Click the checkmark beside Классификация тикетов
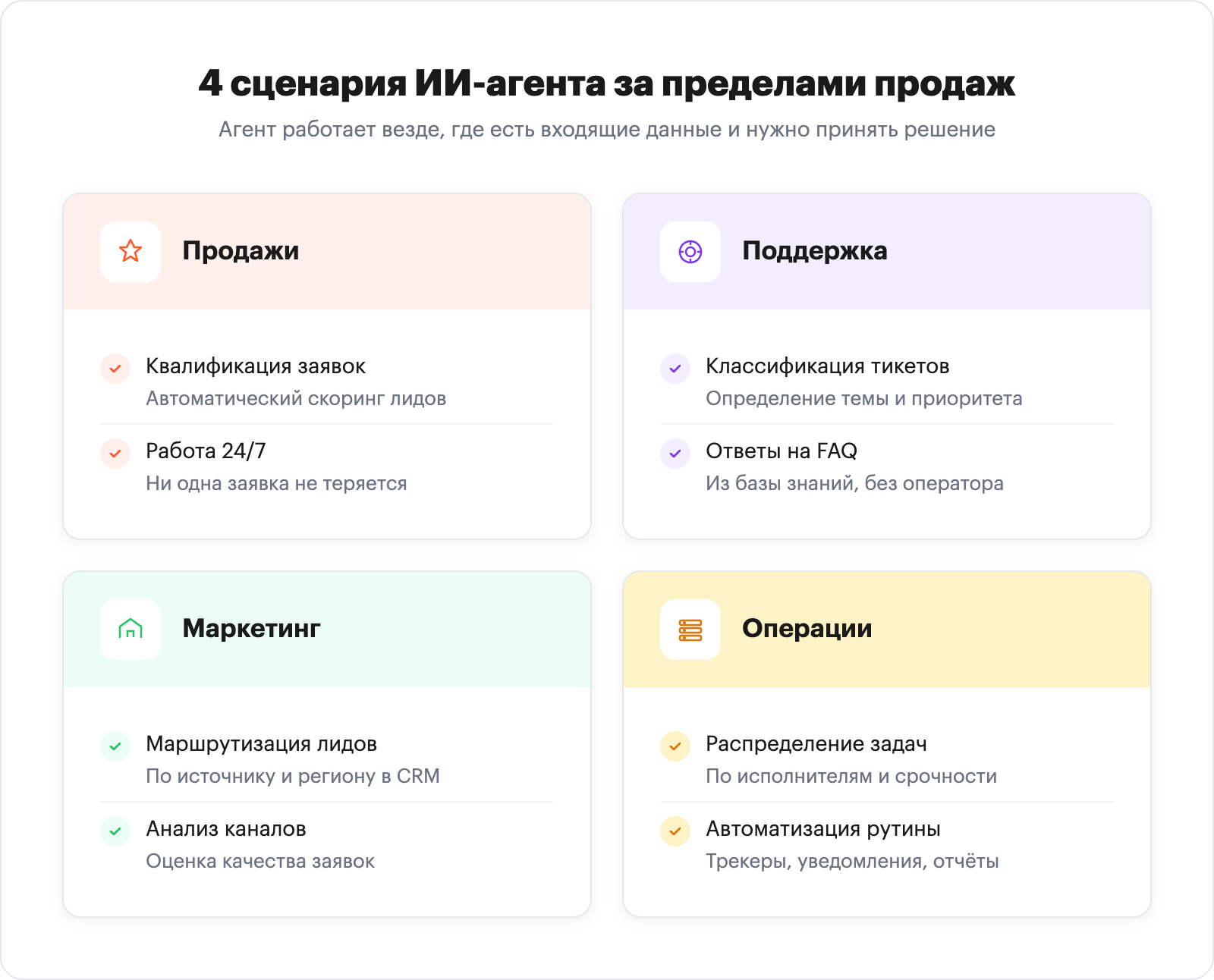The image size is (1214, 980). point(675,369)
